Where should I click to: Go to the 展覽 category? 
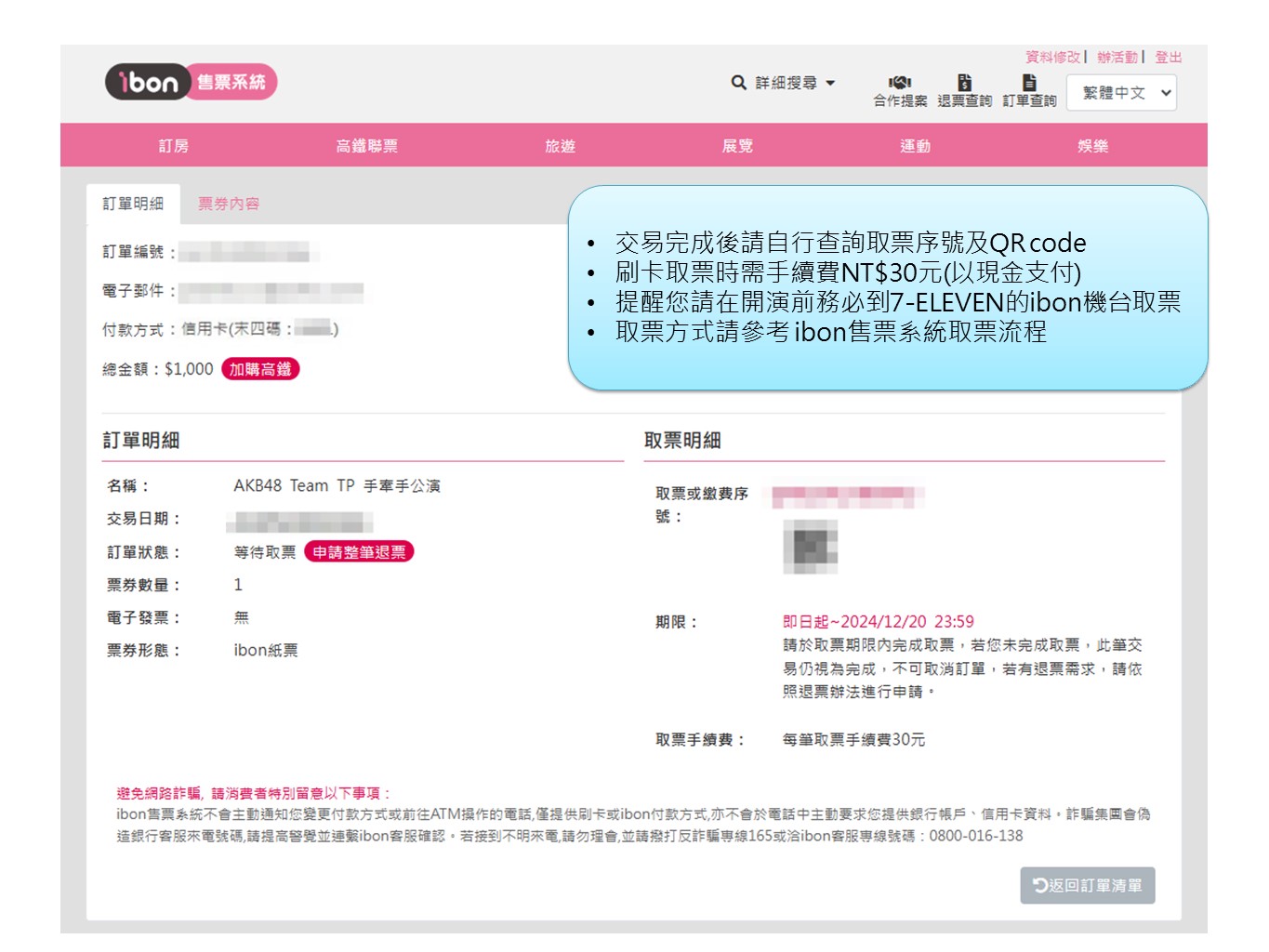click(x=737, y=146)
